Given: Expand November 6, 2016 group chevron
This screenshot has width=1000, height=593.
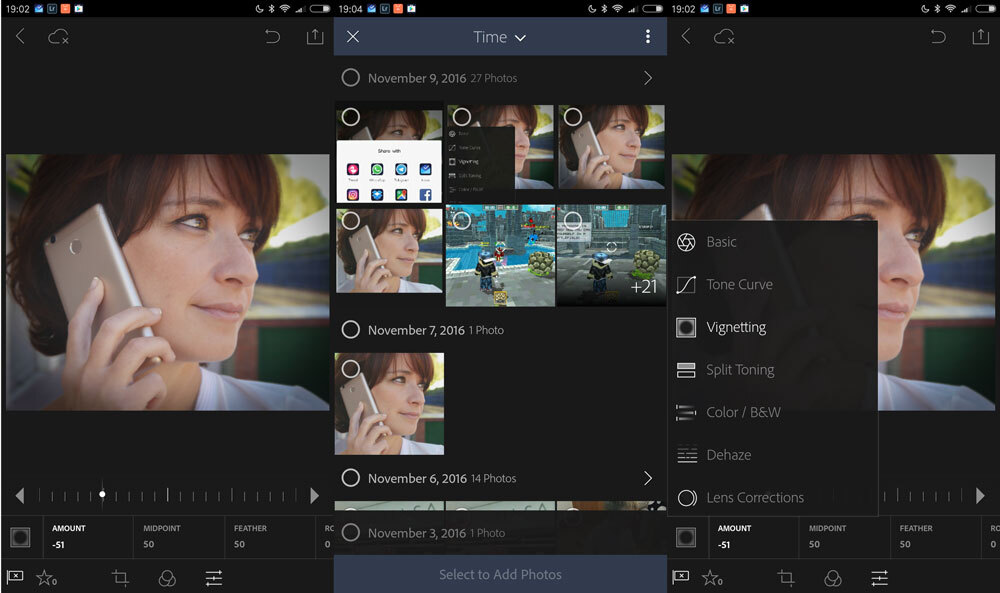Looking at the screenshot, I should (x=647, y=478).
